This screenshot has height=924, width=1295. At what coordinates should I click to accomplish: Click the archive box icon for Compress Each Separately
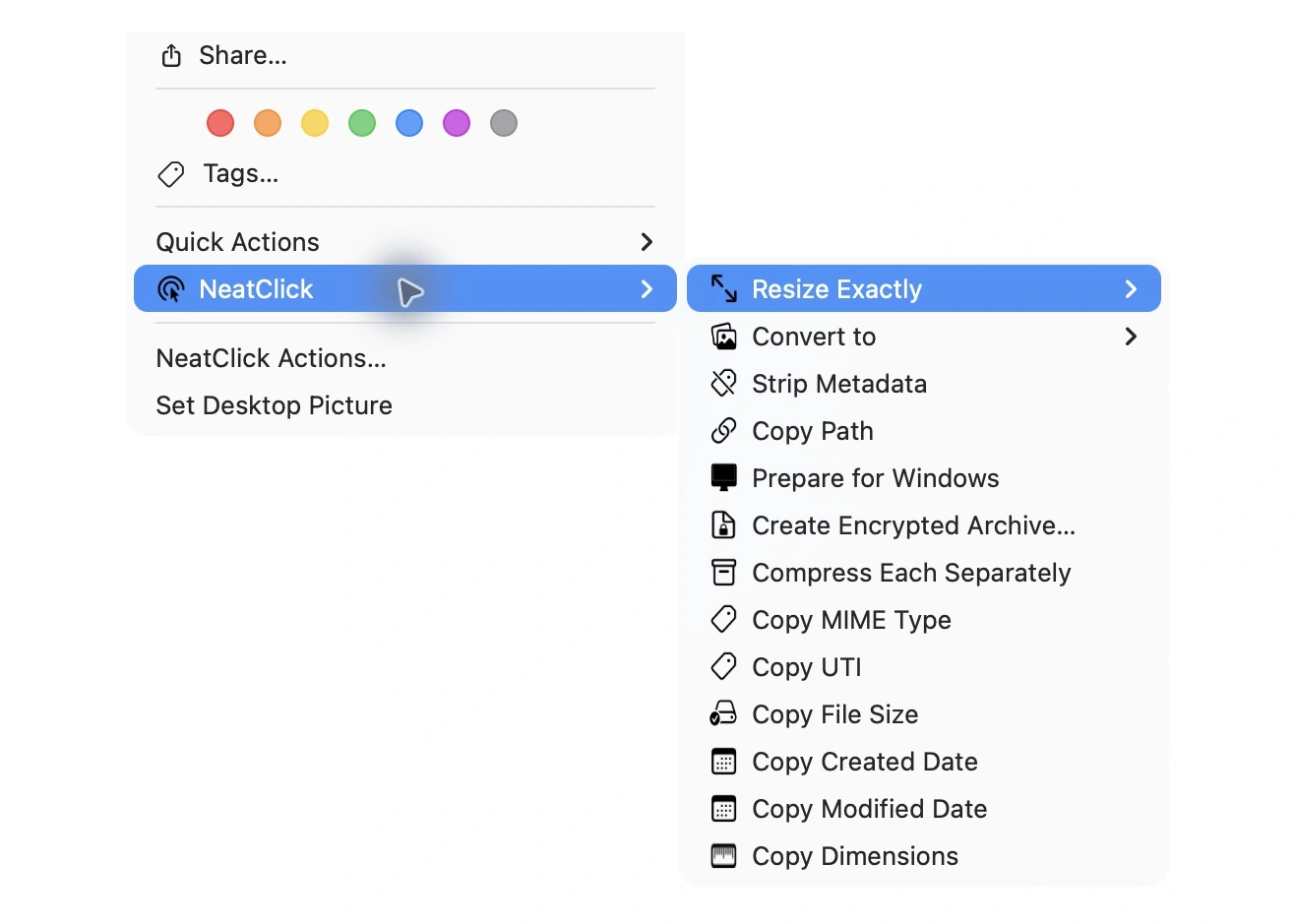(724, 572)
